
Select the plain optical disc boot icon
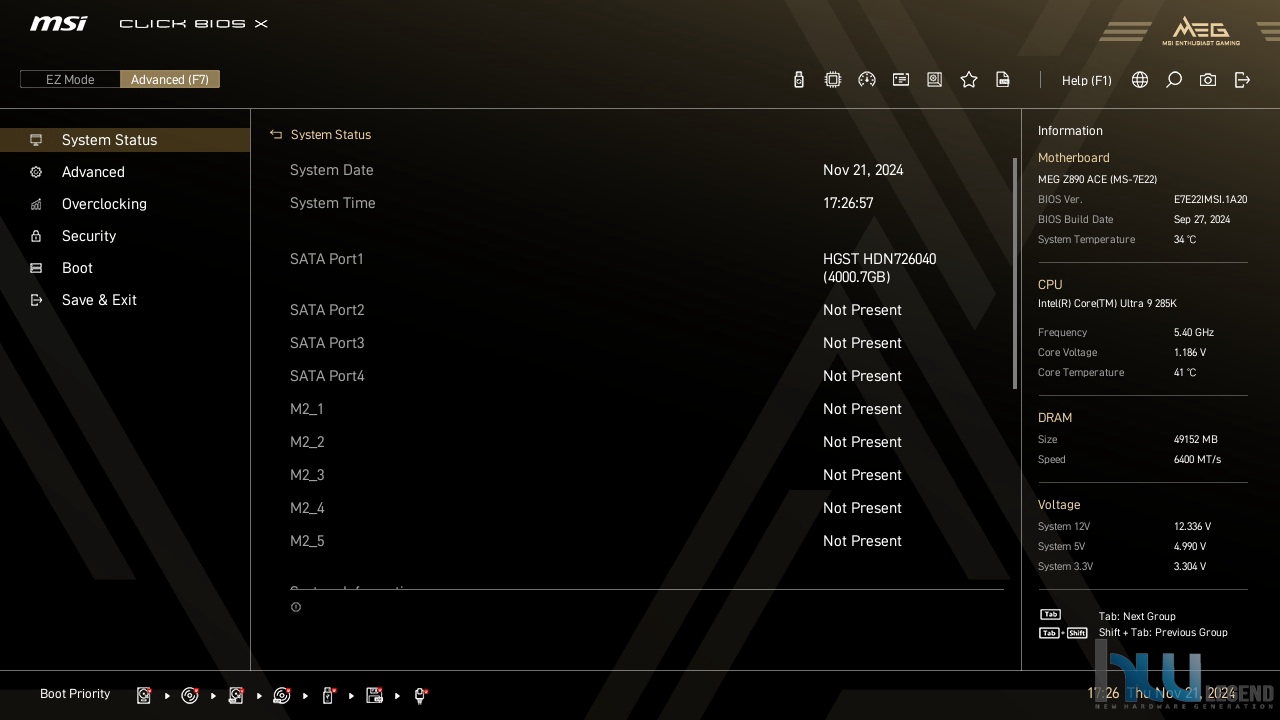190,695
